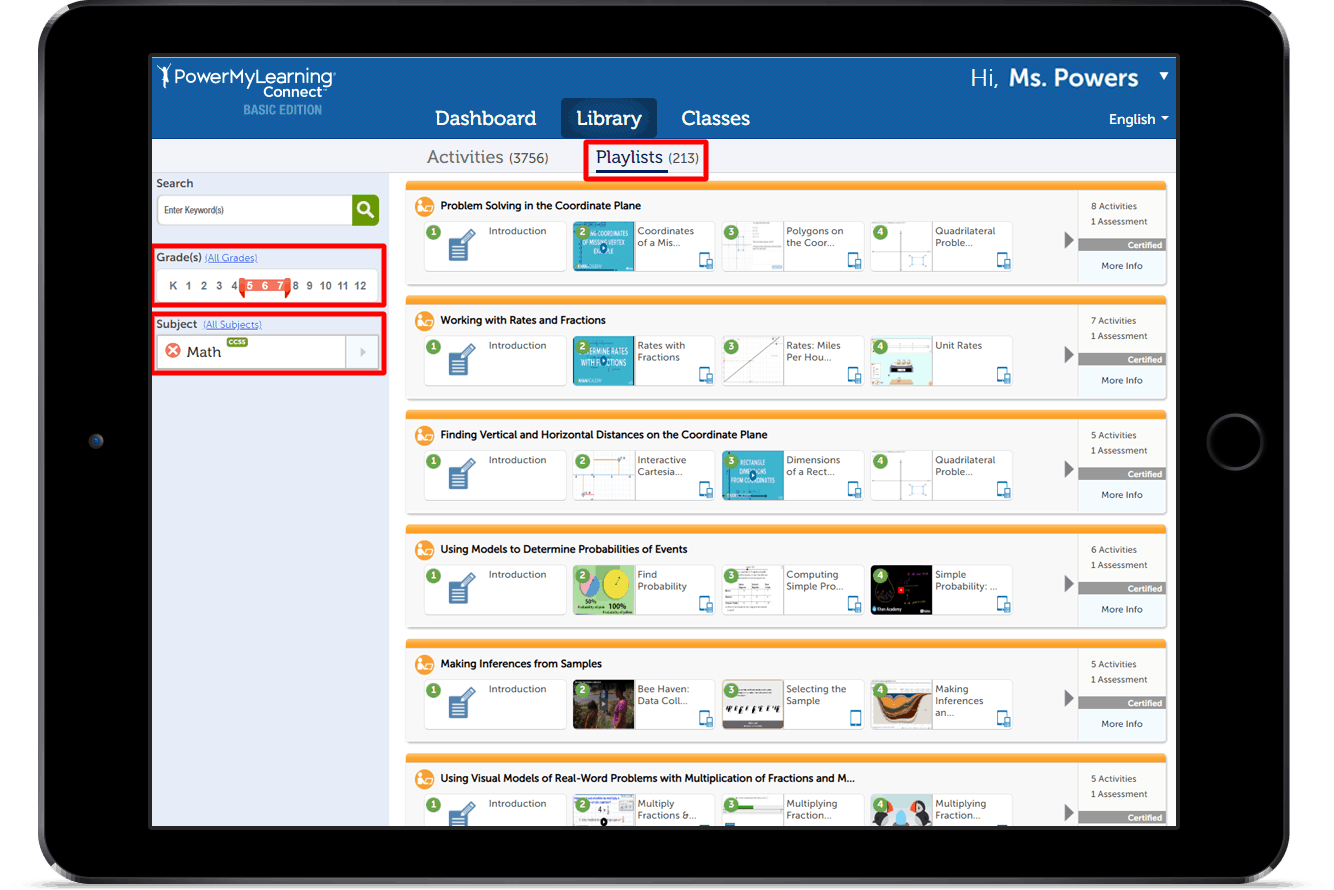Click the device icon on the Dimensions of a Rect... card

pos(855,490)
